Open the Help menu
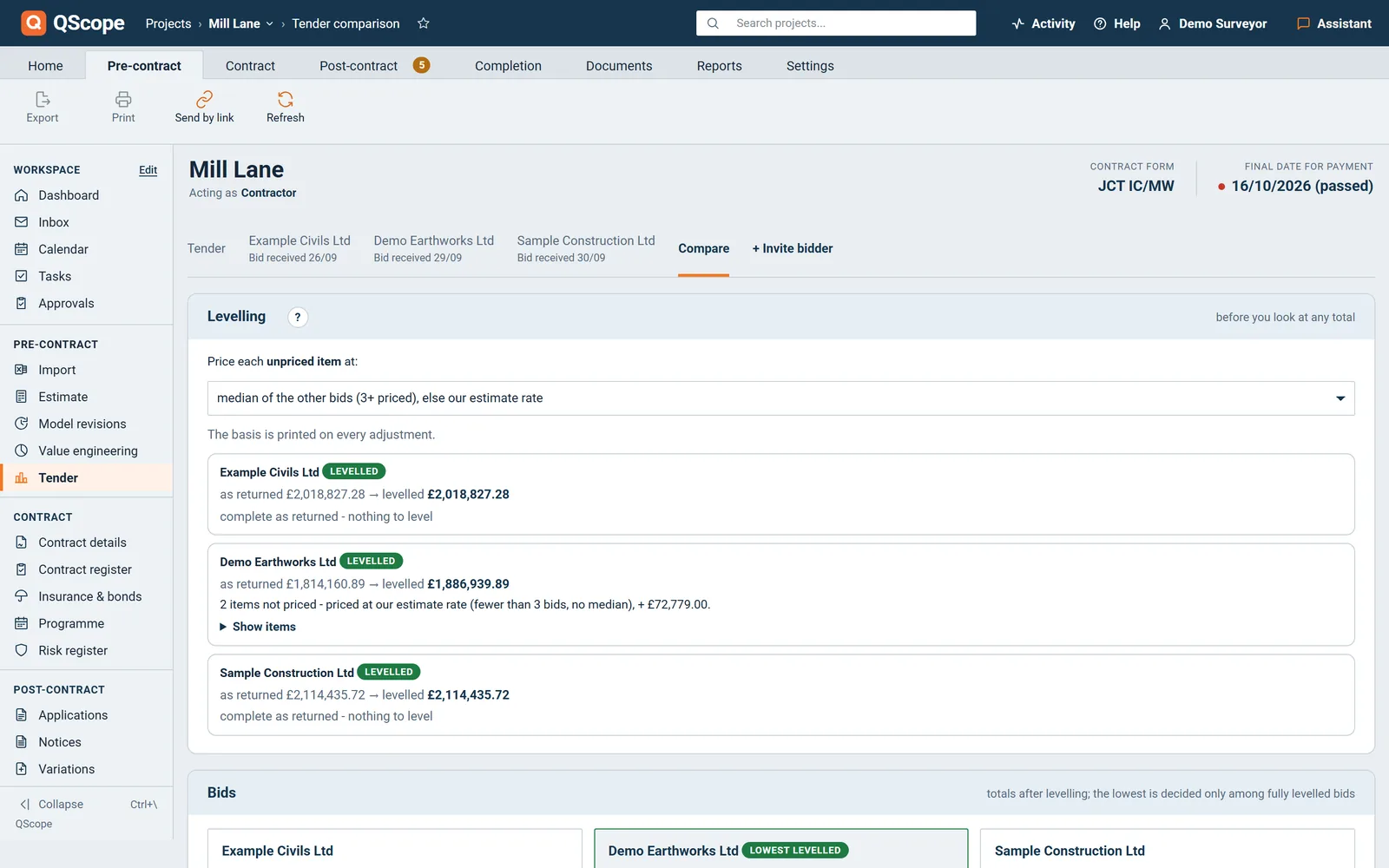 [1117, 23]
